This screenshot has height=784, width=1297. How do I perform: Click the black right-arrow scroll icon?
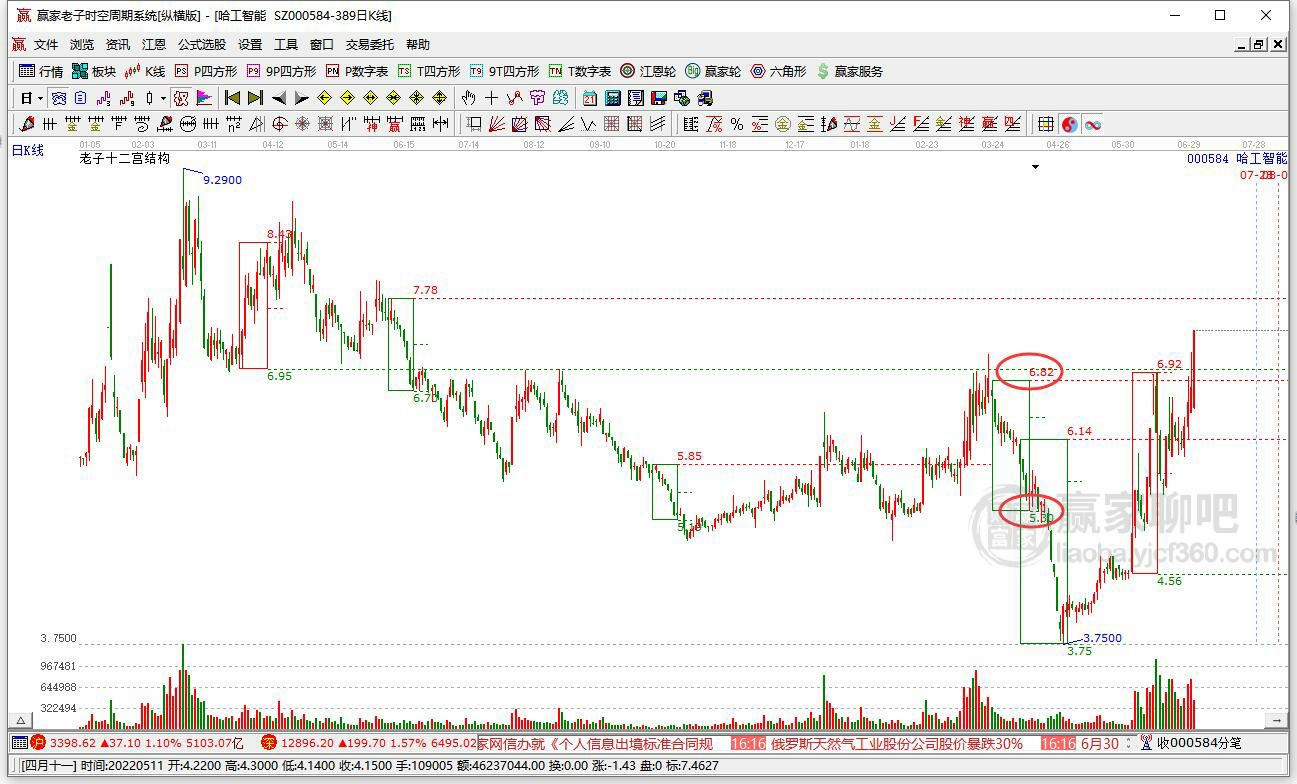click(302, 98)
